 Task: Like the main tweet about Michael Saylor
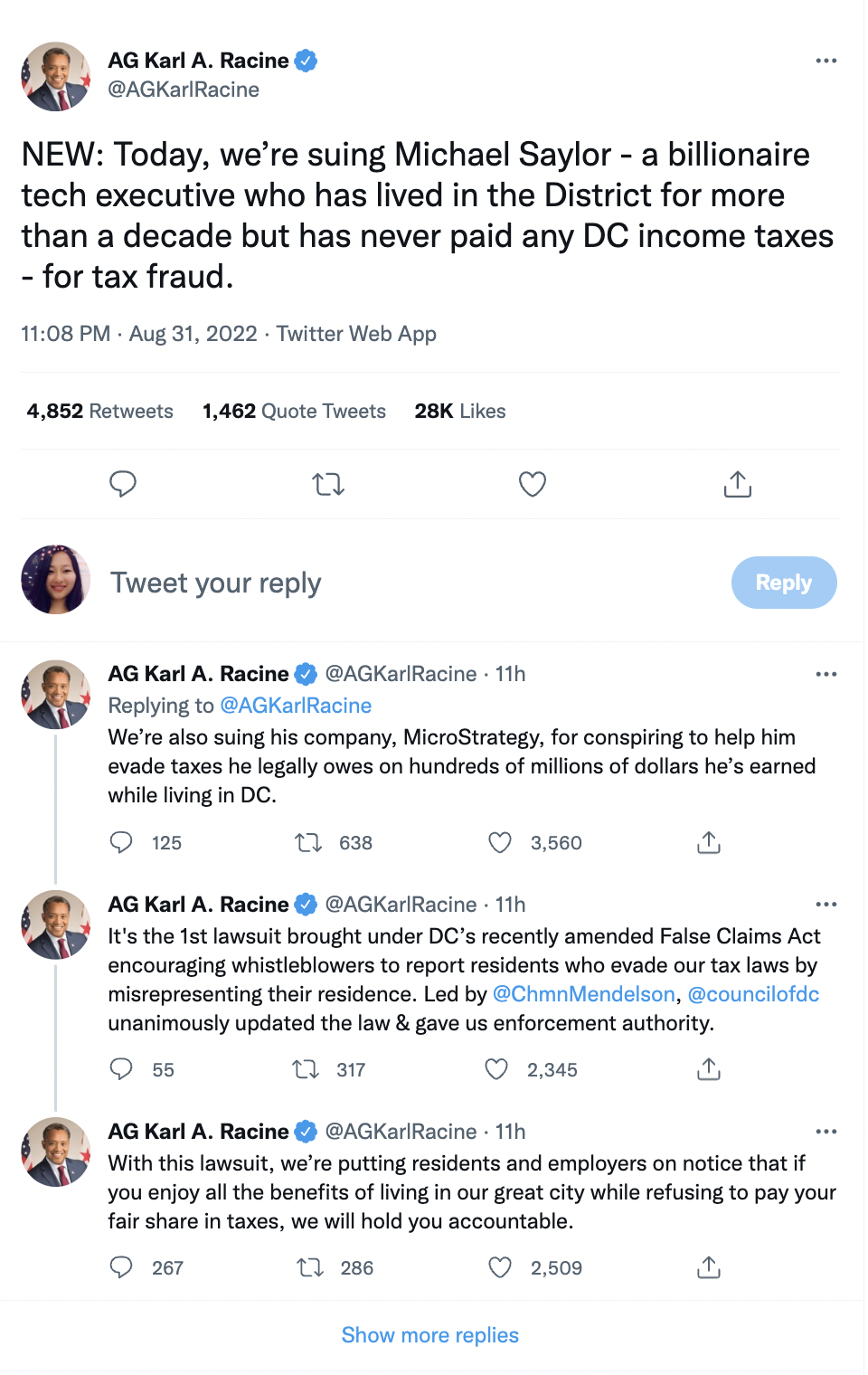533,485
